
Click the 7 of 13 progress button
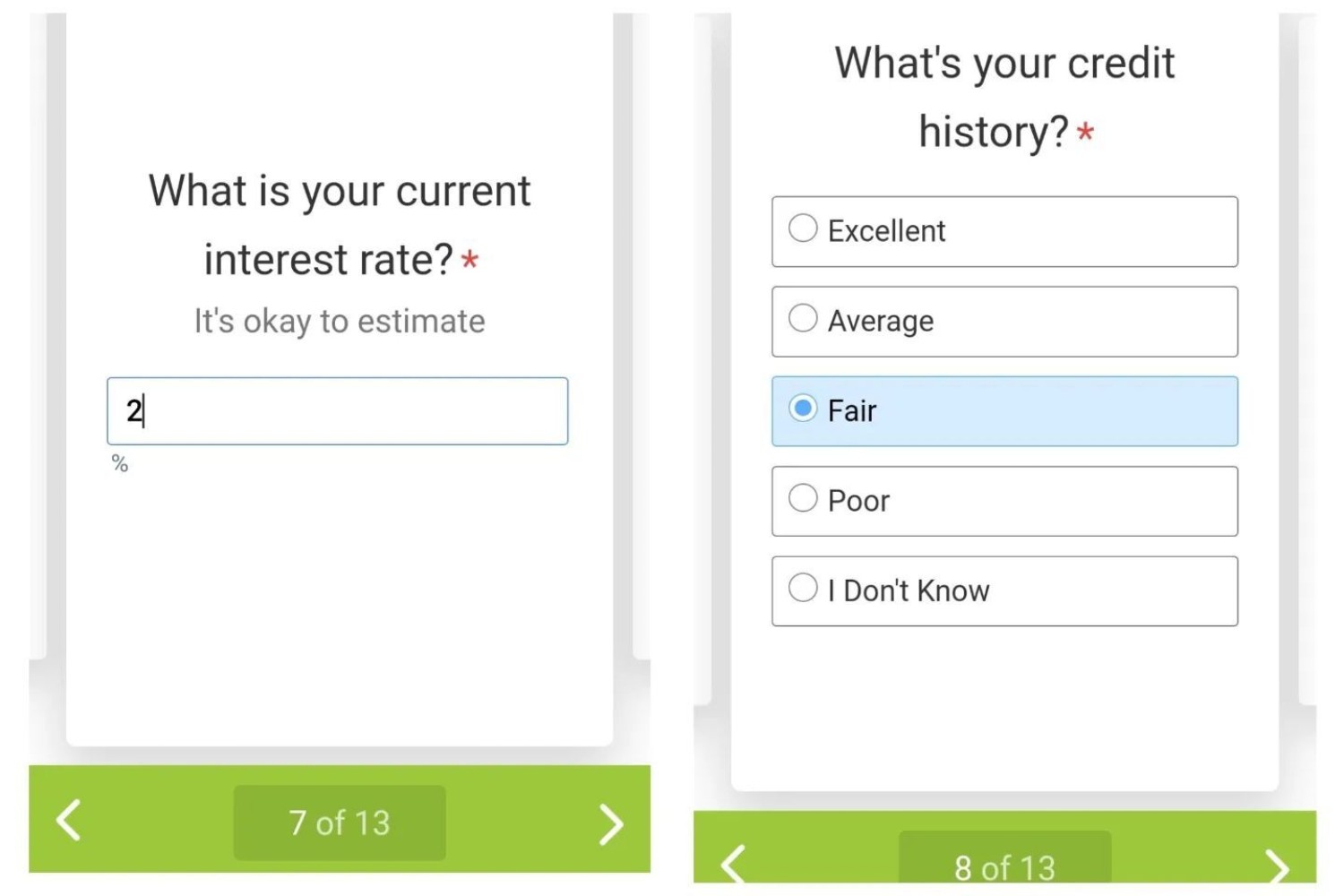pos(340,823)
